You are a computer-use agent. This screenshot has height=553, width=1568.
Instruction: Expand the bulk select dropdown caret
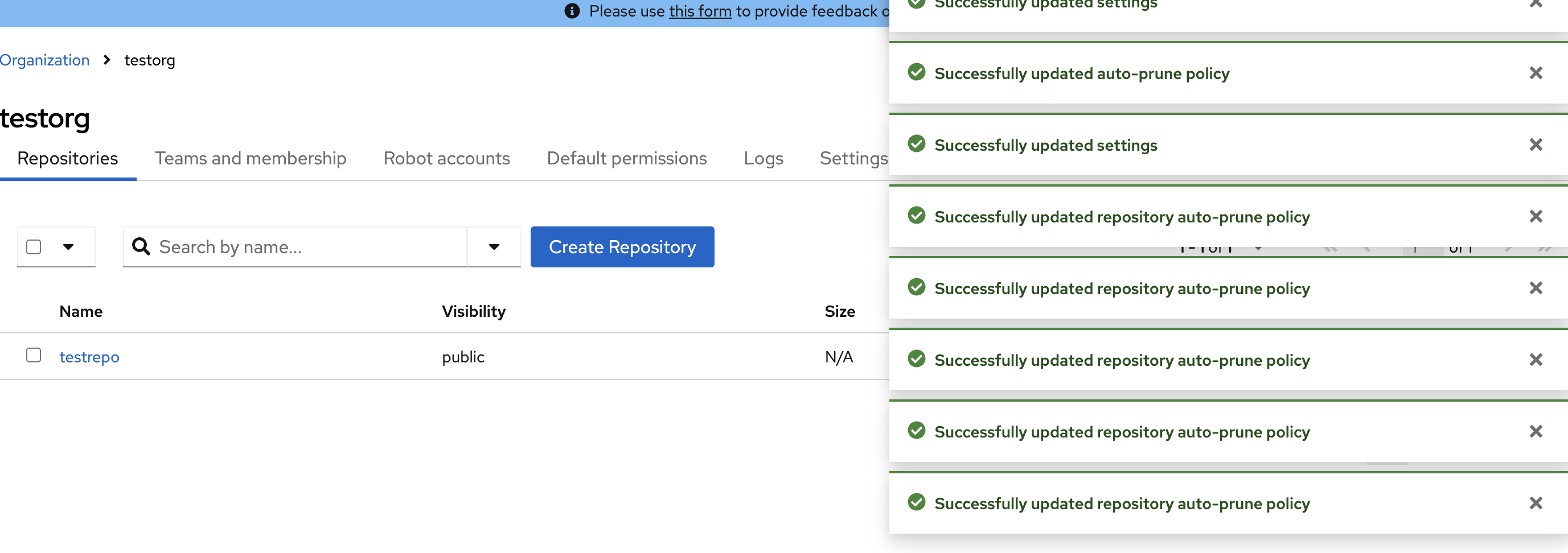click(68, 247)
